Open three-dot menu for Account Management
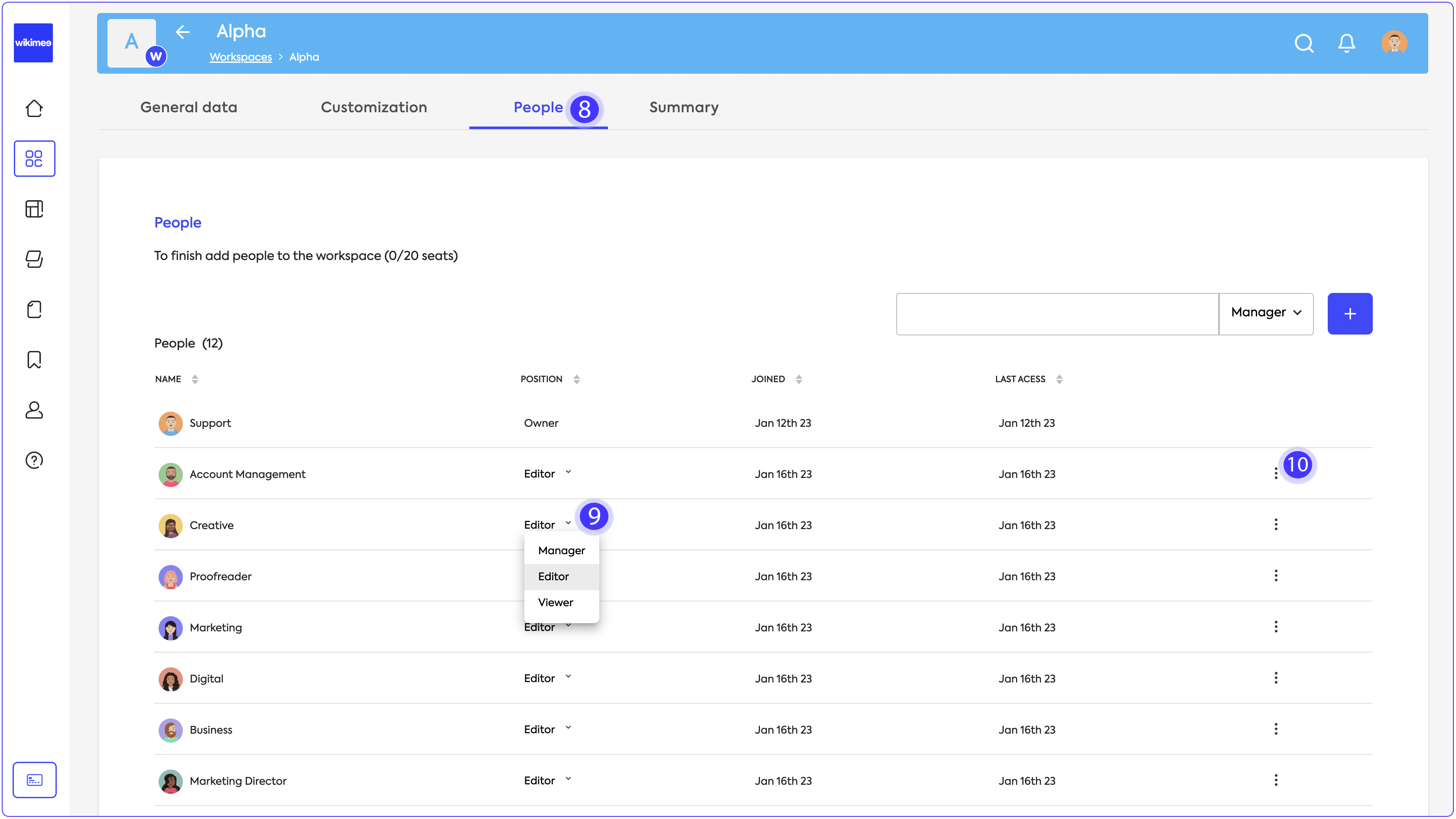Image resolution: width=1456 pixels, height=819 pixels. (x=1276, y=474)
